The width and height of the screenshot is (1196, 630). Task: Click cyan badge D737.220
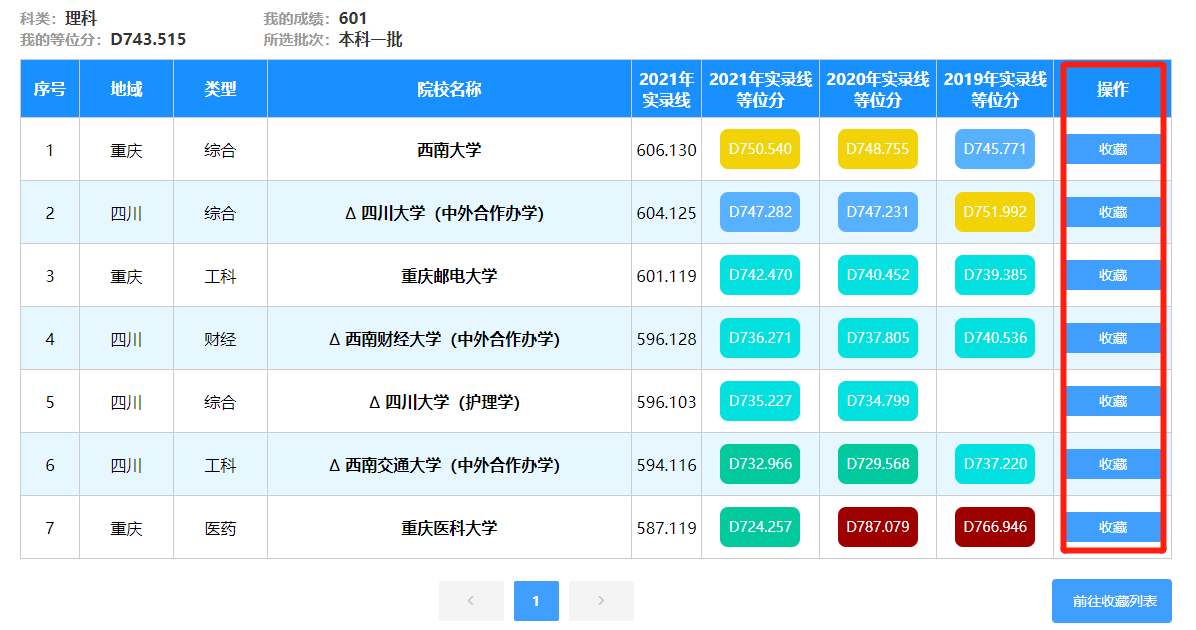[995, 464]
